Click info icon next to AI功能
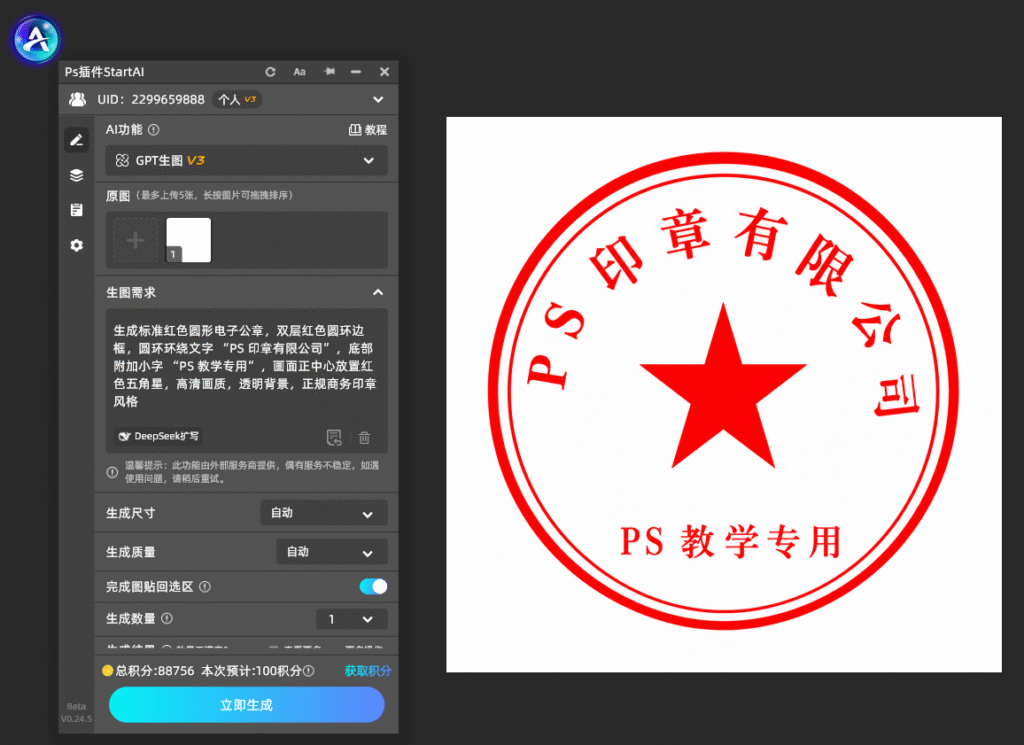1024x745 pixels. tap(153, 129)
